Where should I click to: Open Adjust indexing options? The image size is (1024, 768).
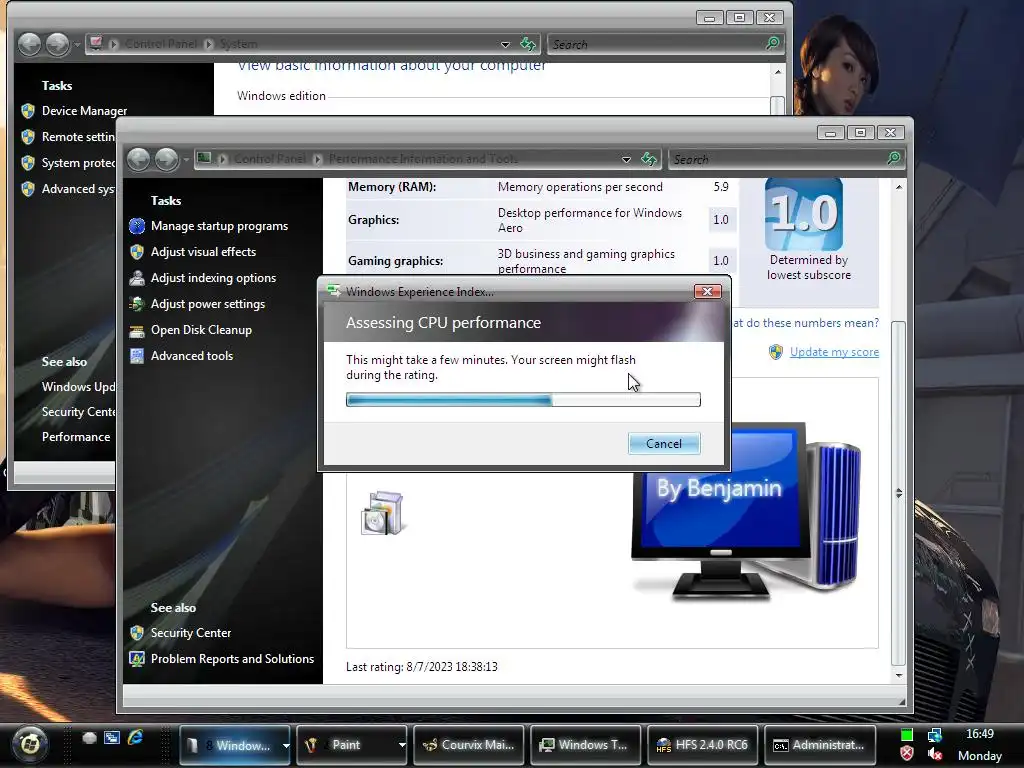(214, 278)
